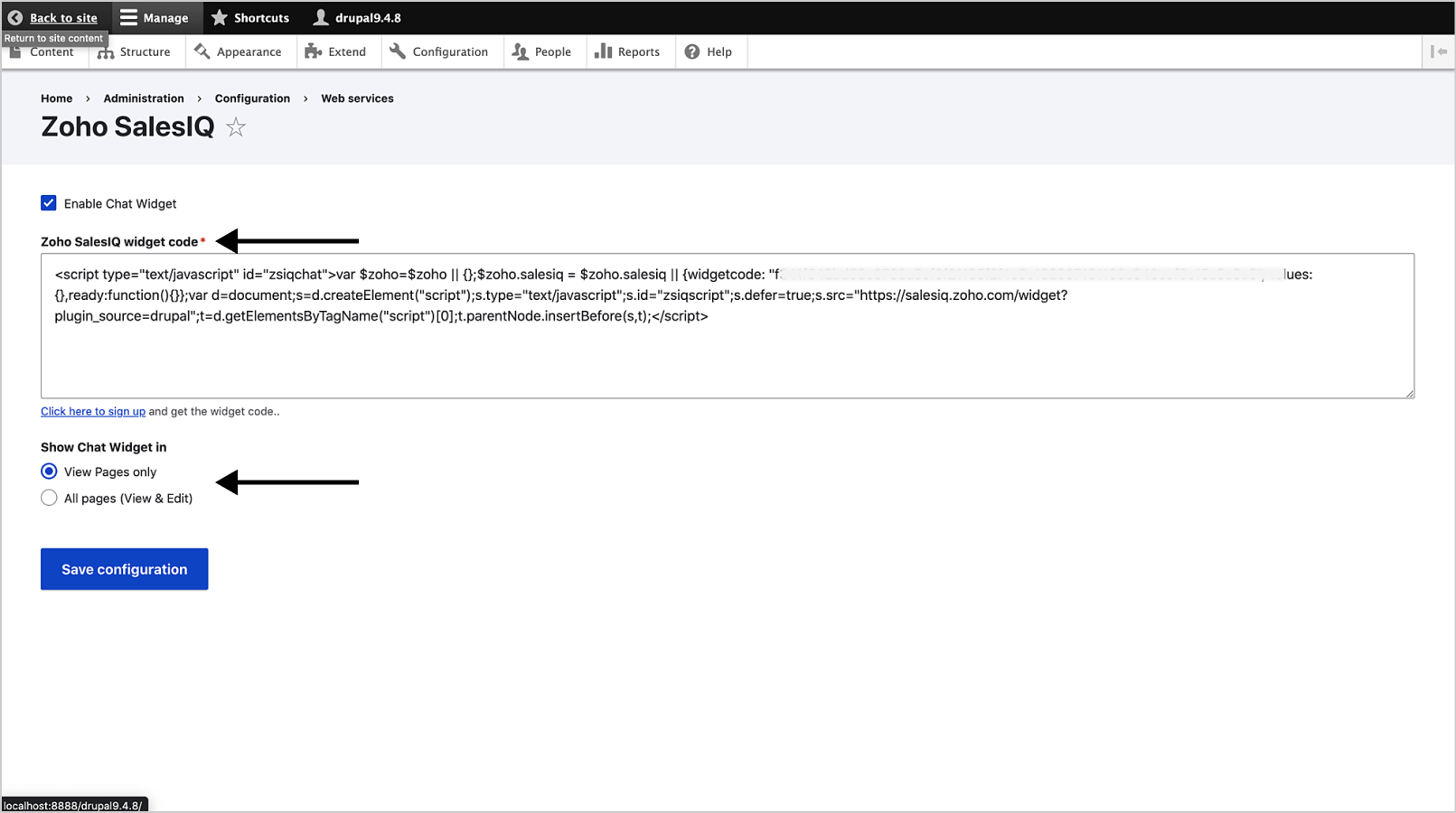Image resolution: width=1456 pixels, height=813 pixels.
Task: Click the Structure hierarchy icon
Action: tap(106, 51)
